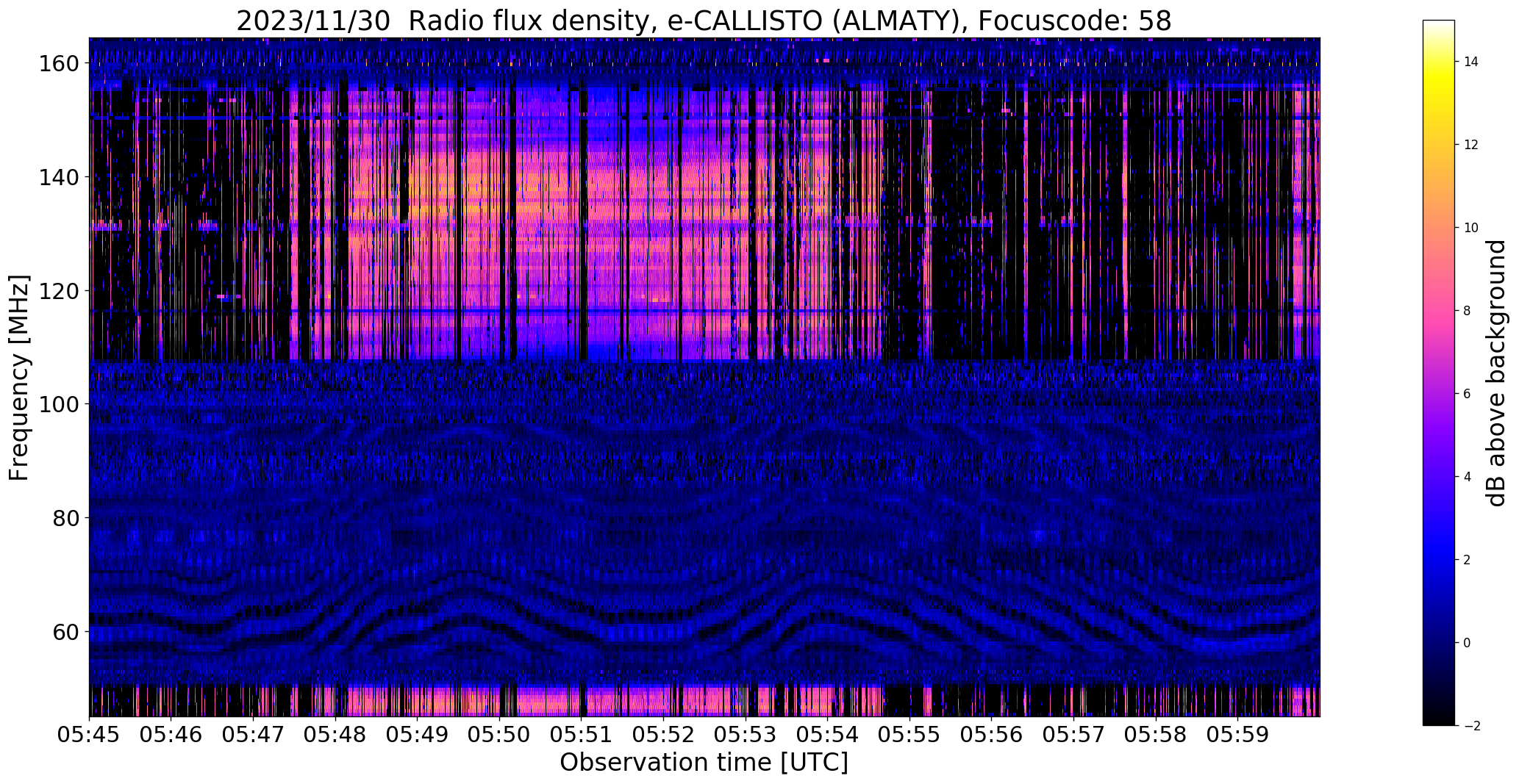Image resolution: width=1519 pixels, height=784 pixels.
Task: Click the 10 colorbar tick label
Action: coord(1471,229)
